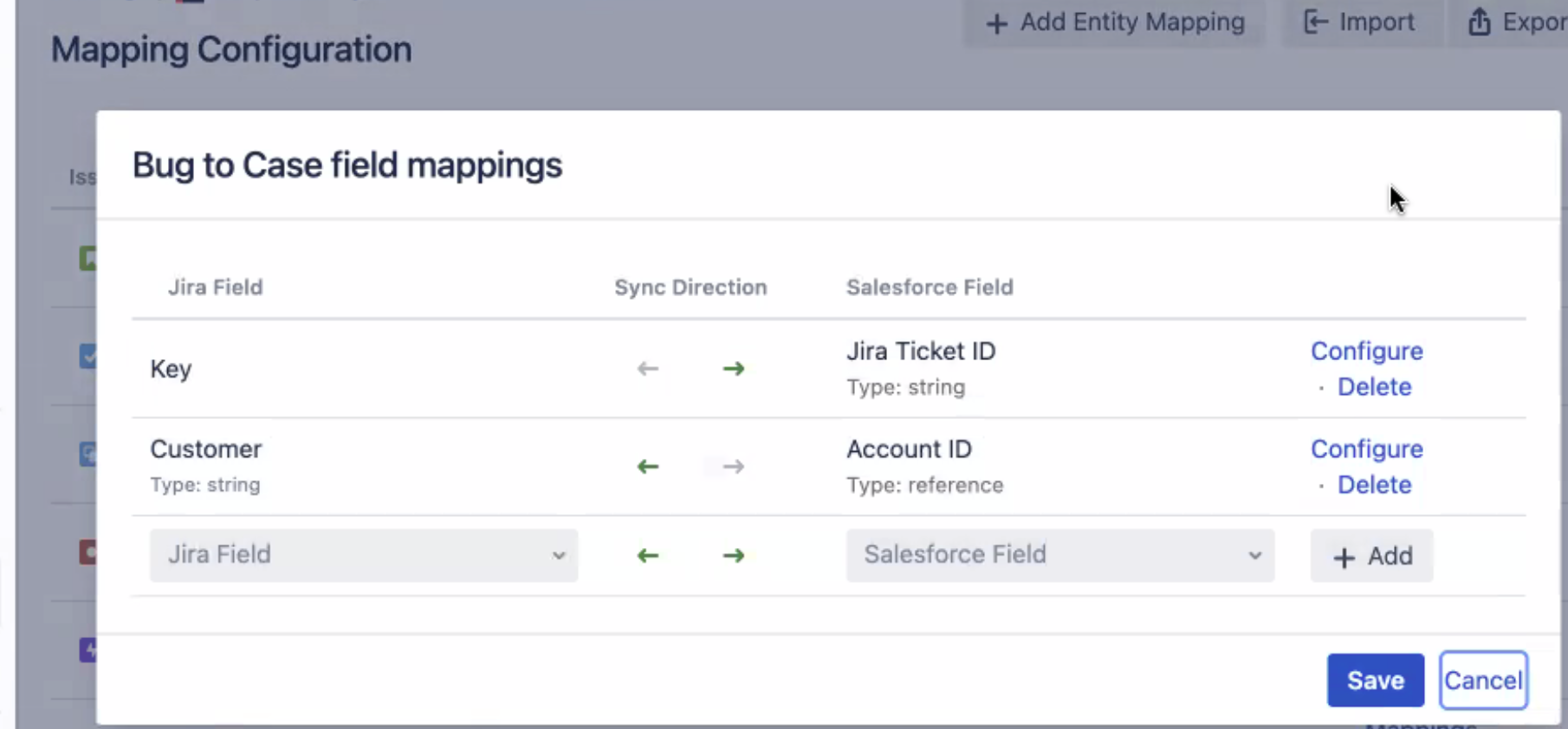
Task: Delete the Key to Jira Ticket ID mapping
Action: [x=1375, y=387]
